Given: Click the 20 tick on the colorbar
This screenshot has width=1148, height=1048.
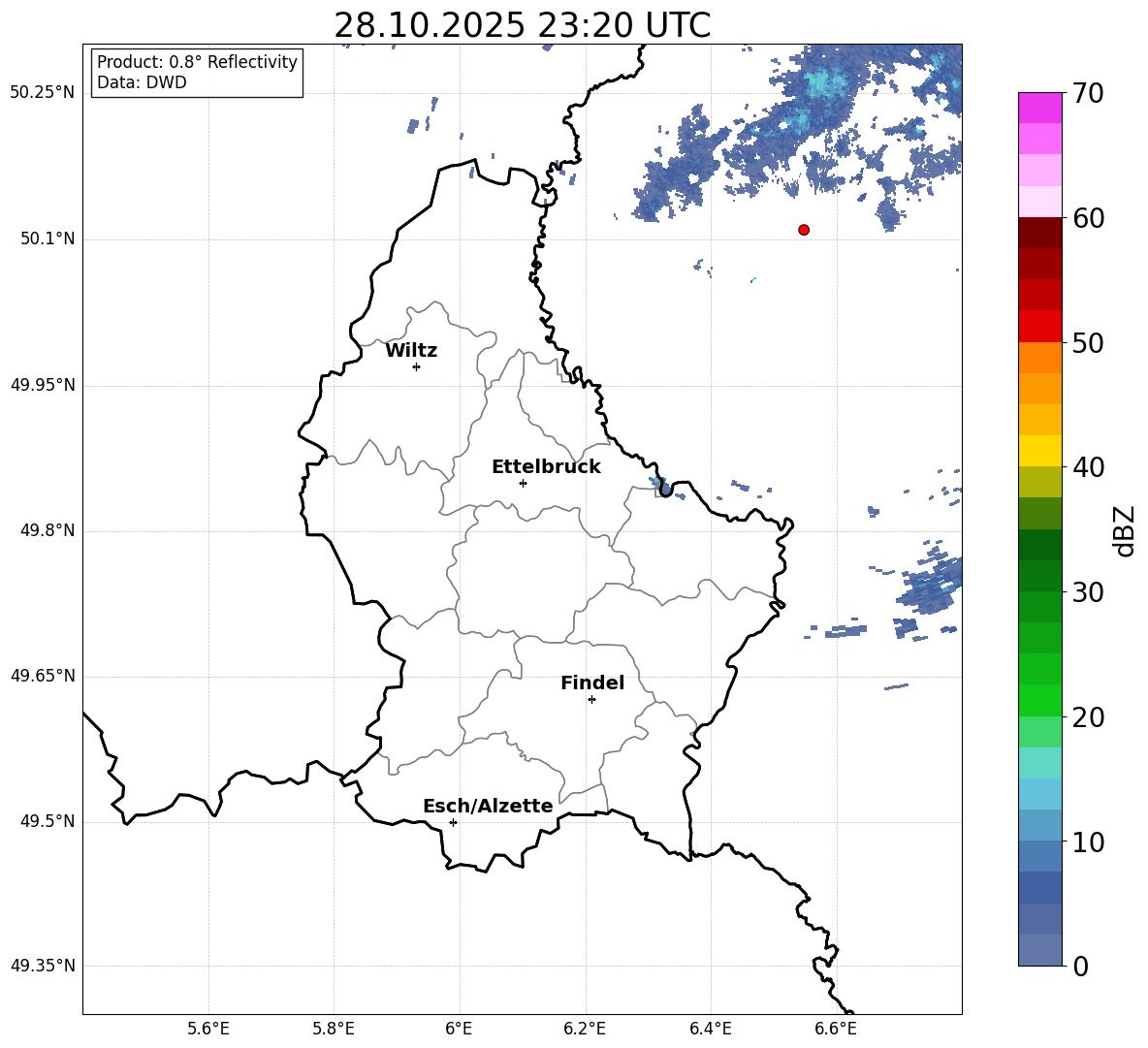Looking at the screenshot, I should 1087,717.
